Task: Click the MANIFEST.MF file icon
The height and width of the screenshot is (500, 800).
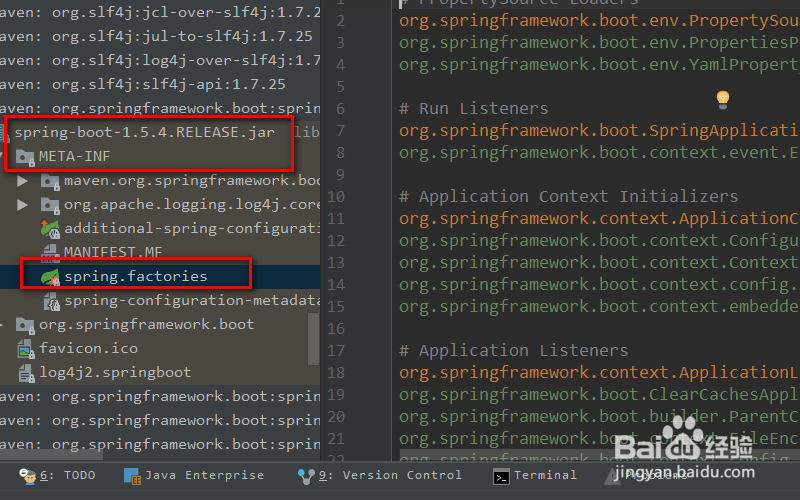Action: pyautogui.click(x=50, y=252)
